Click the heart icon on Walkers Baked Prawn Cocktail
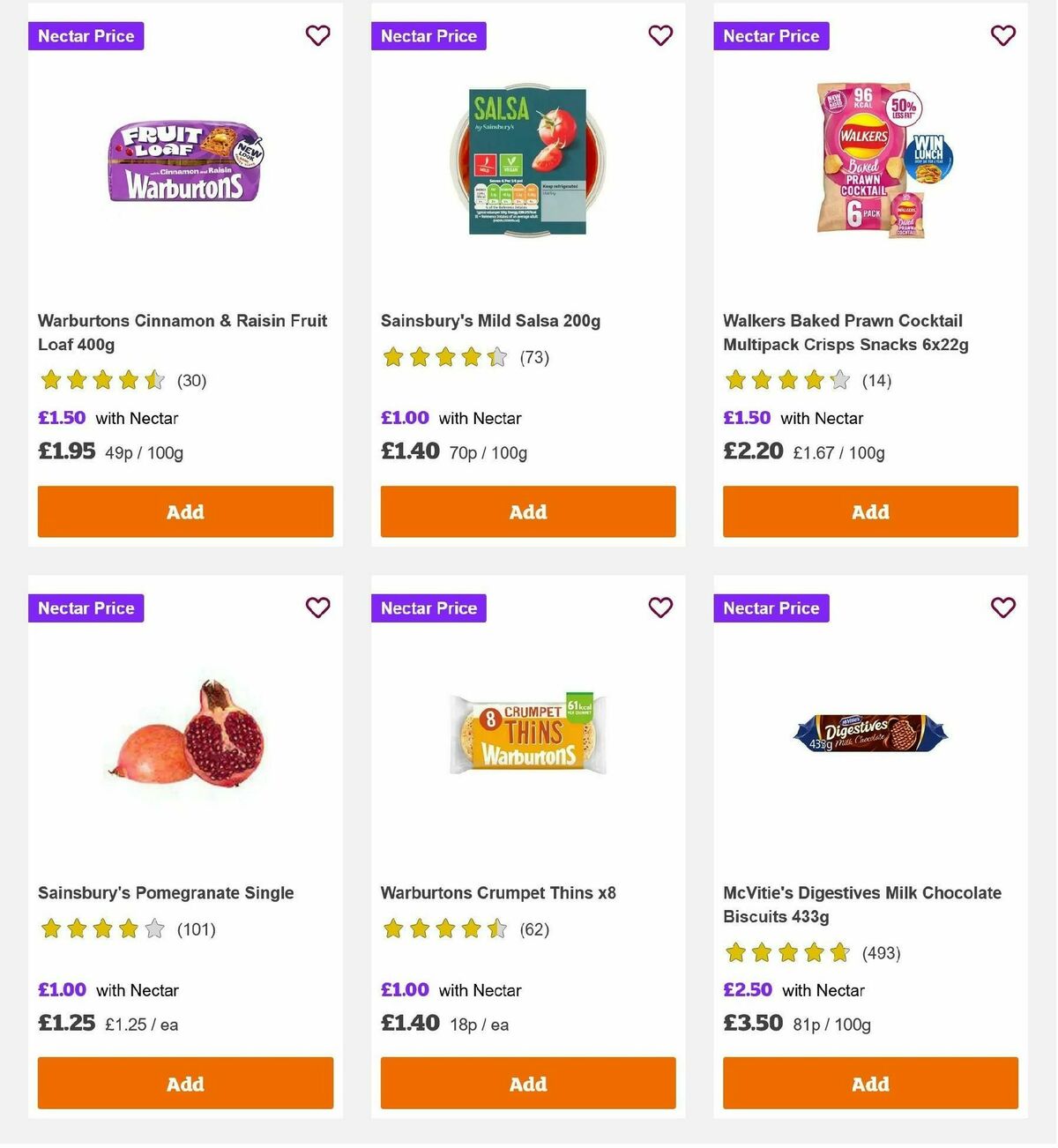This screenshot has width=1058, height=1148. pos(1002,35)
